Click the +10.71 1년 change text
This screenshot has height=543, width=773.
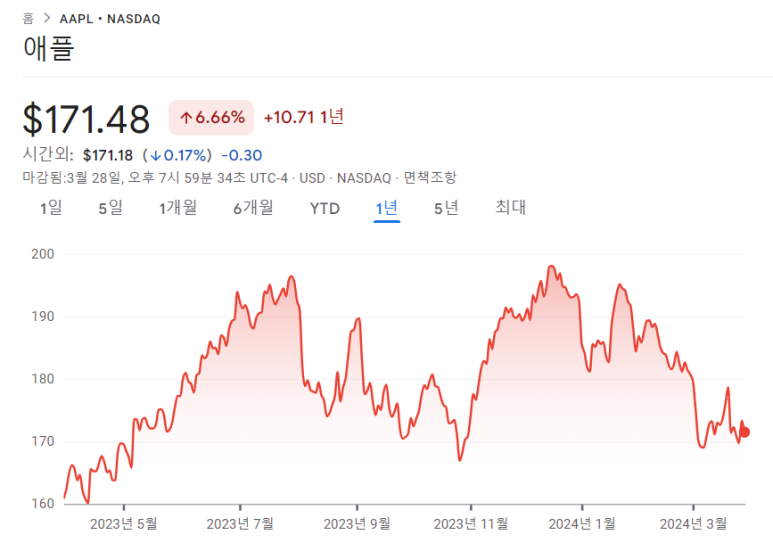(304, 117)
